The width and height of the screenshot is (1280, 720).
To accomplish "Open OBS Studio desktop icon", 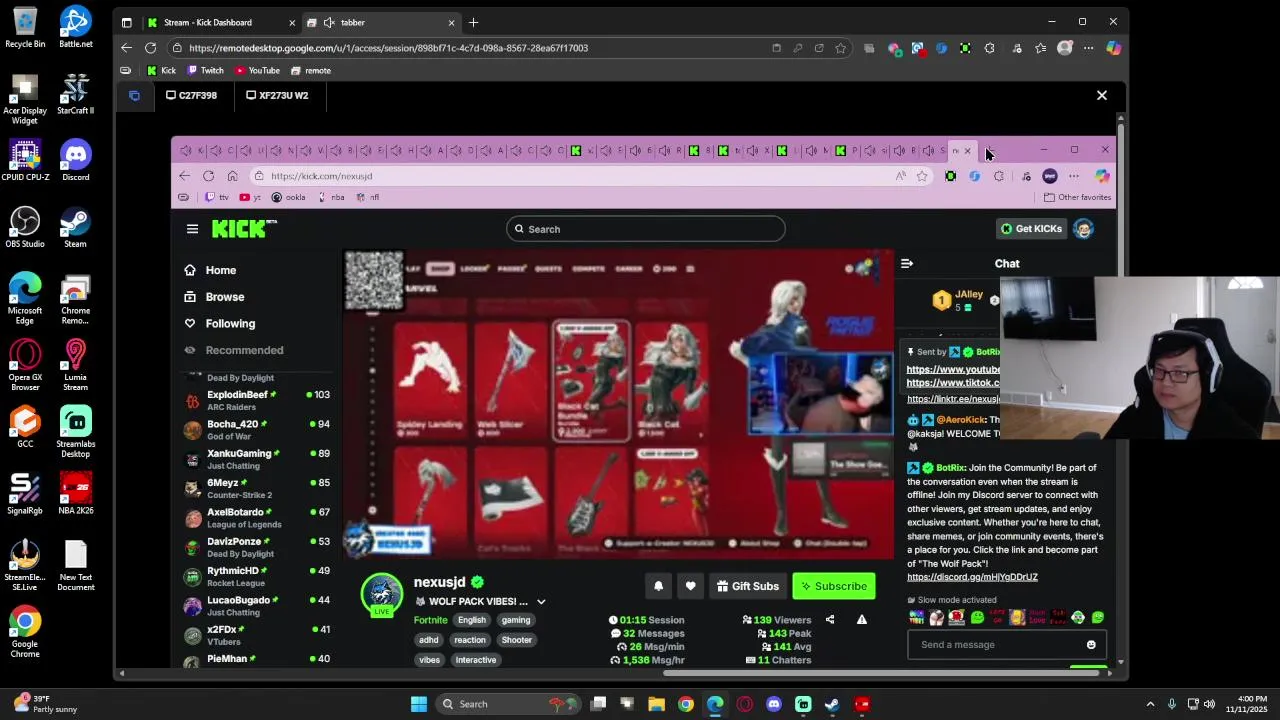I will [x=25, y=227].
